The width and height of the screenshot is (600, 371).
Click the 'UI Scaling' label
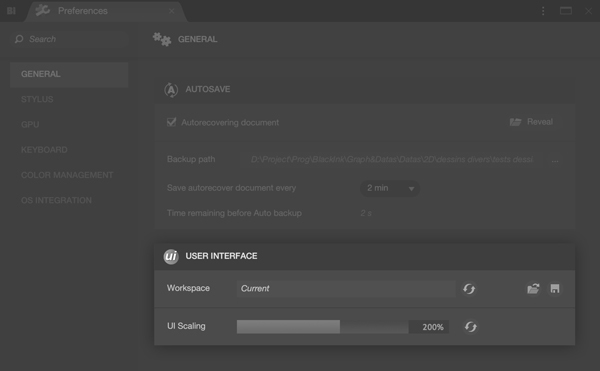(186, 326)
